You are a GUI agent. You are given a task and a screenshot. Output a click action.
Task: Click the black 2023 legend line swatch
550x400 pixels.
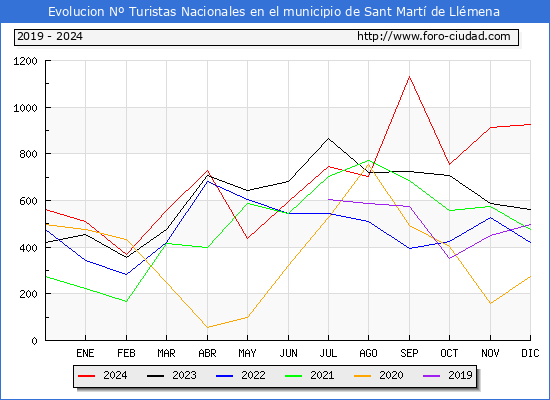point(155,376)
